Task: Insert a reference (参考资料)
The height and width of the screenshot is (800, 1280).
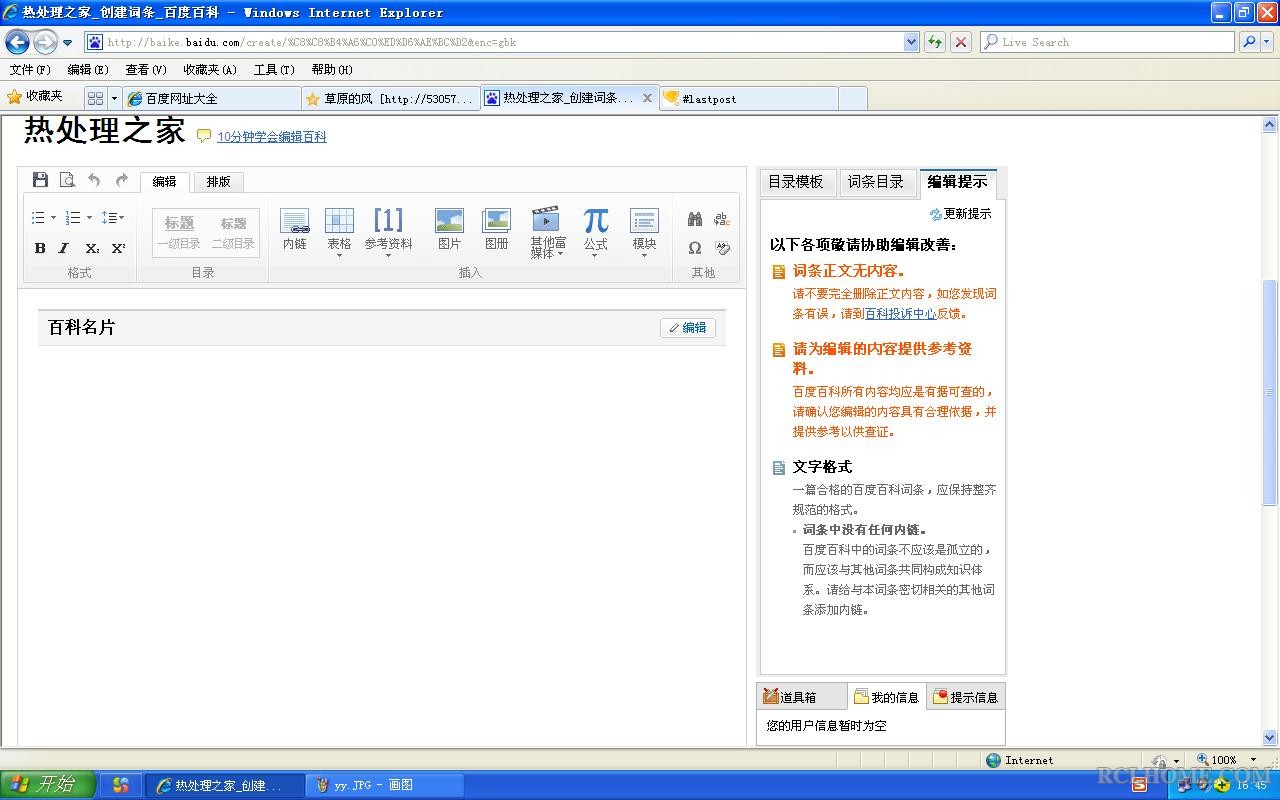Action: [388, 229]
